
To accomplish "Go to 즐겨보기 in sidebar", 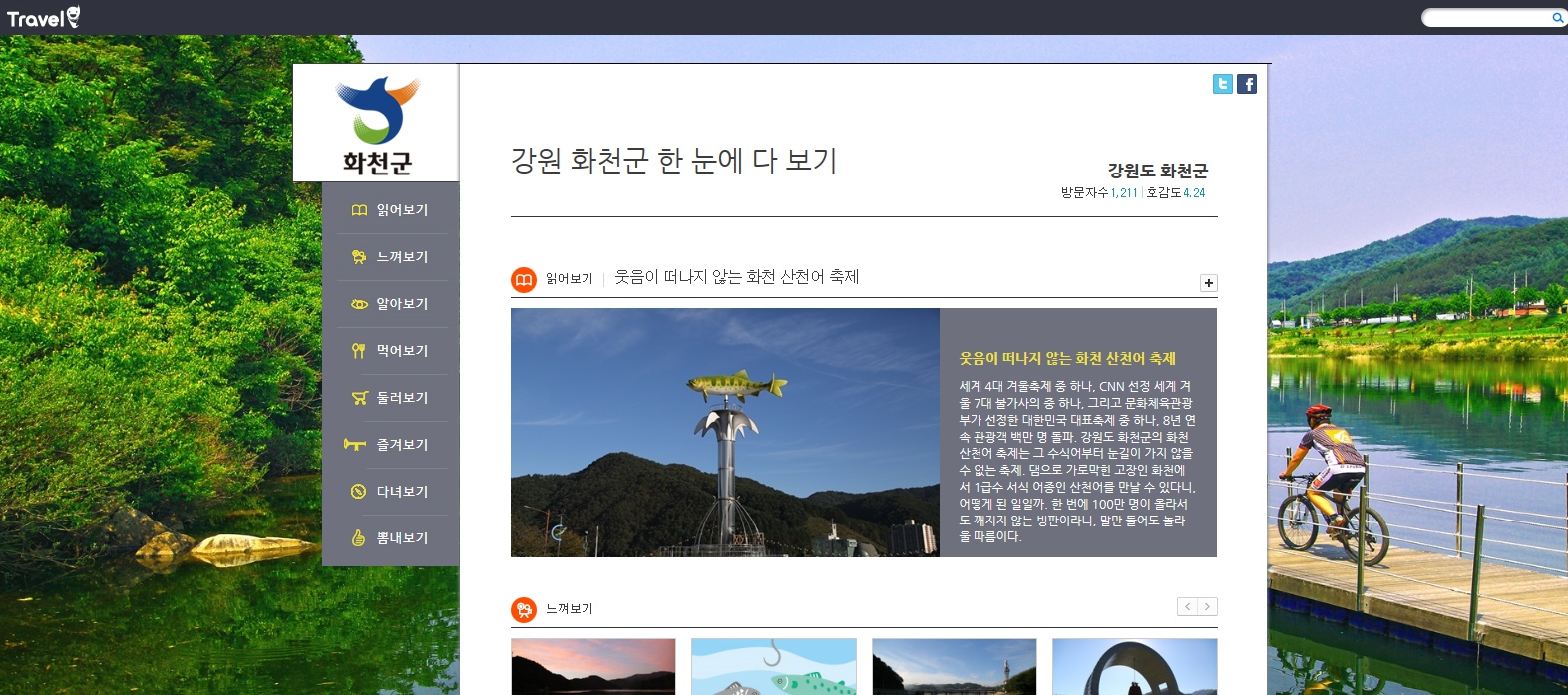I will tap(390, 445).
